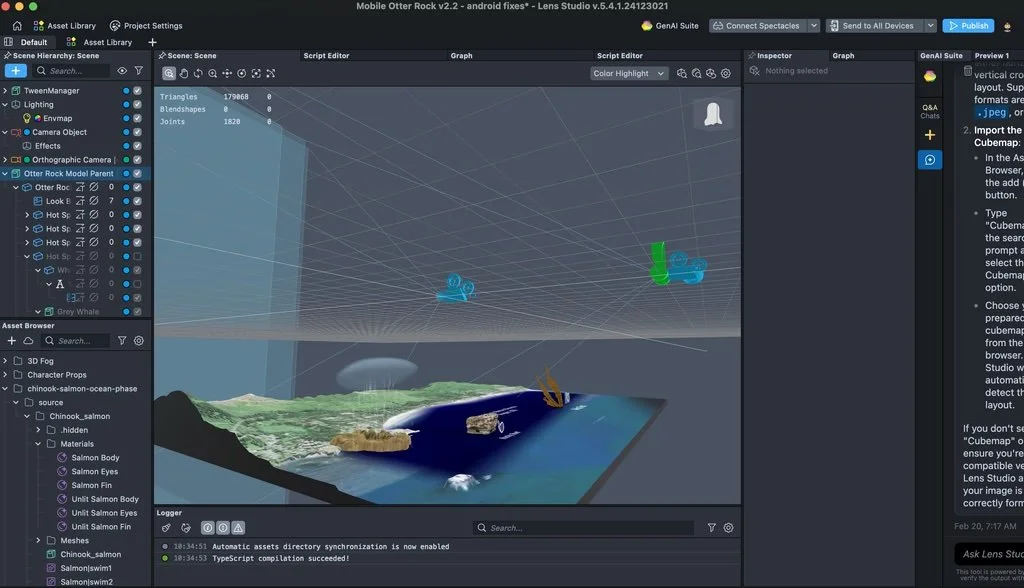This screenshot has height=588, width=1024.
Task: Open Asset Library from top bar
Action: coord(65,25)
